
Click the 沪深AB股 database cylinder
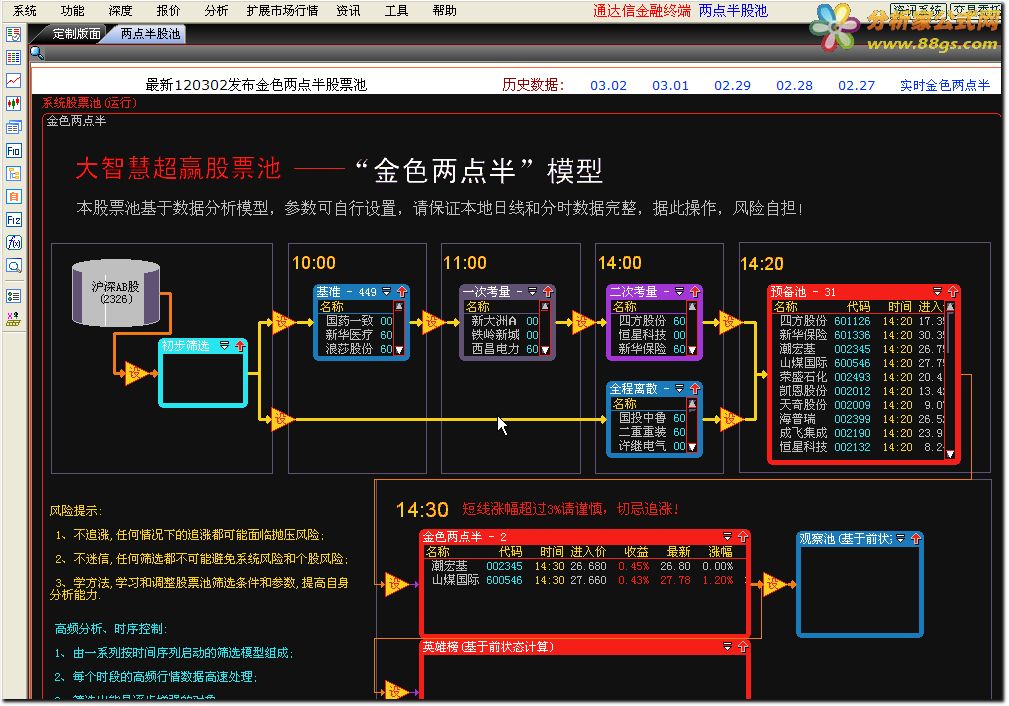tap(116, 293)
